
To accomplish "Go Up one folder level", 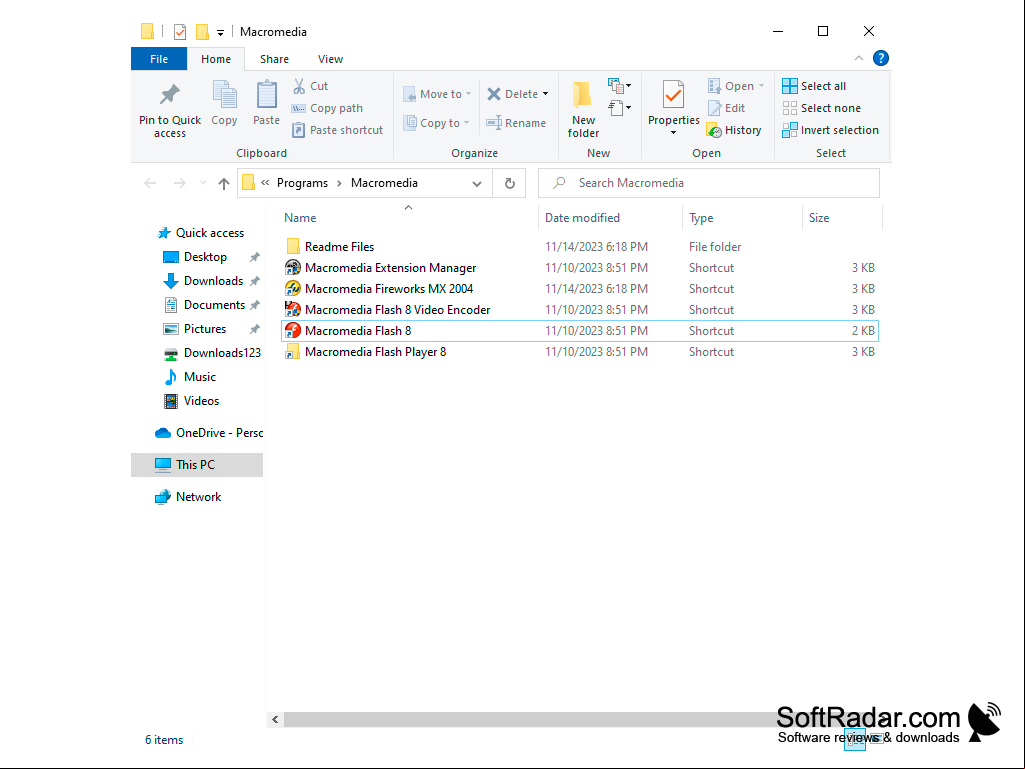I will click(224, 184).
